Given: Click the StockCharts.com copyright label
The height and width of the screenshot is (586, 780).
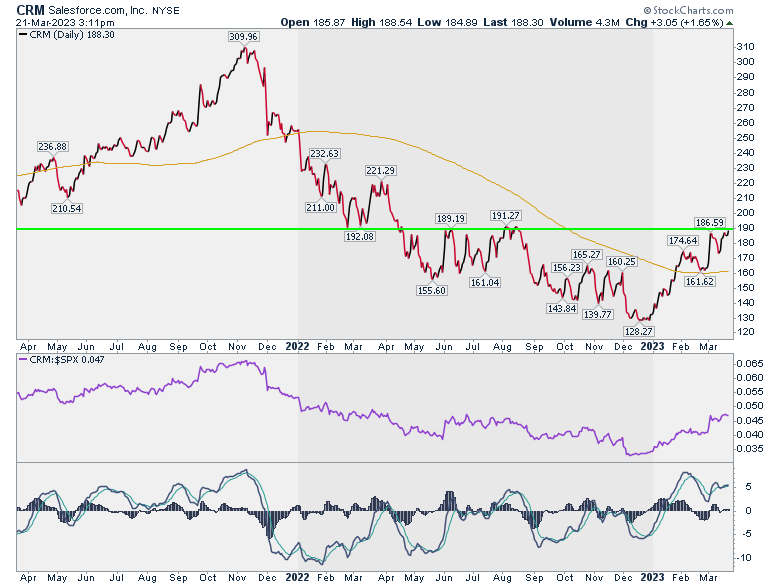Looking at the screenshot, I should tap(688, 10).
